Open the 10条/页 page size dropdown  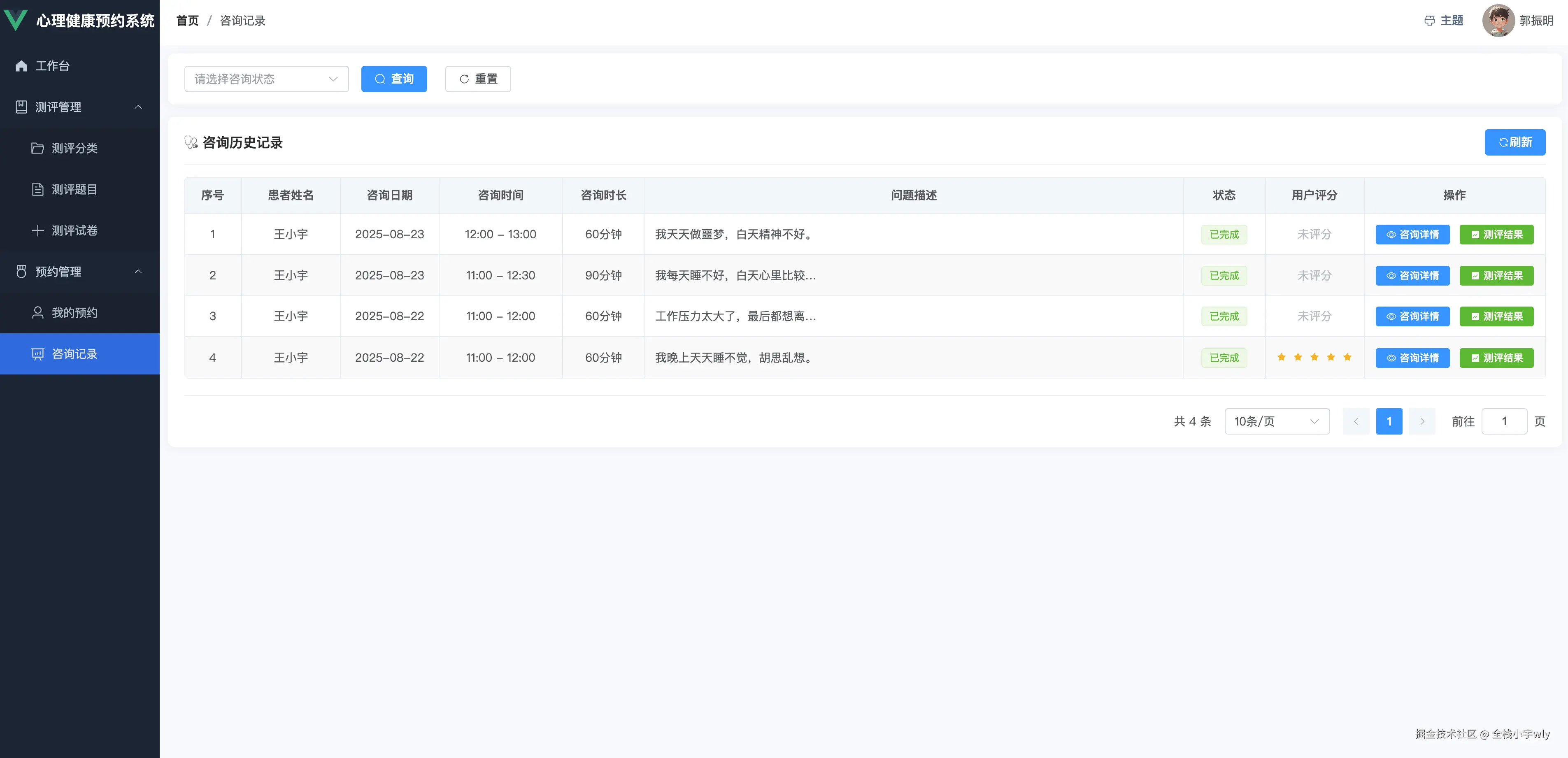[x=1277, y=421]
